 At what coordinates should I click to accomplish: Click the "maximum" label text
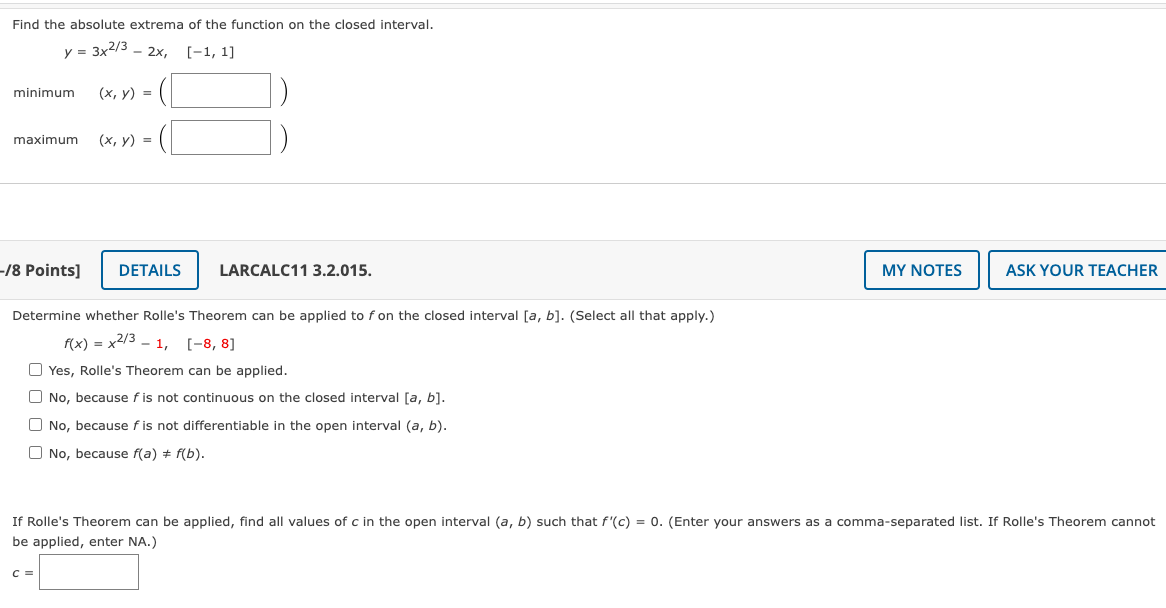pyautogui.click(x=45, y=140)
